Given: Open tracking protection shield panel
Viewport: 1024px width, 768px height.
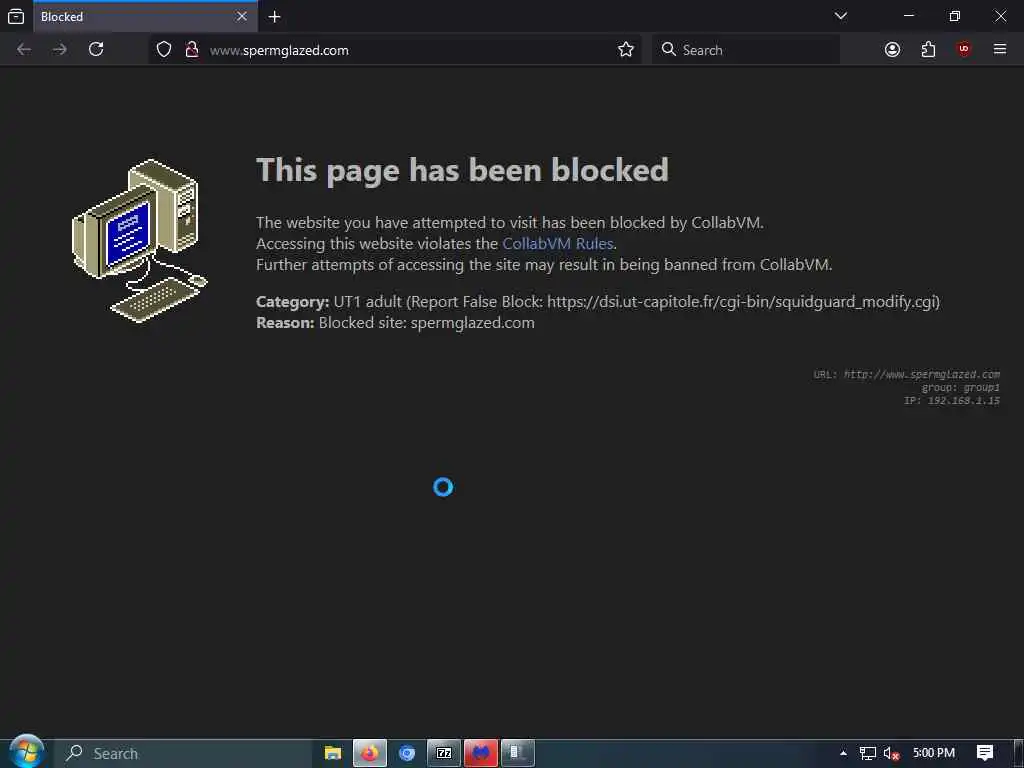Looking at the screenshot, I should point(164,50).
